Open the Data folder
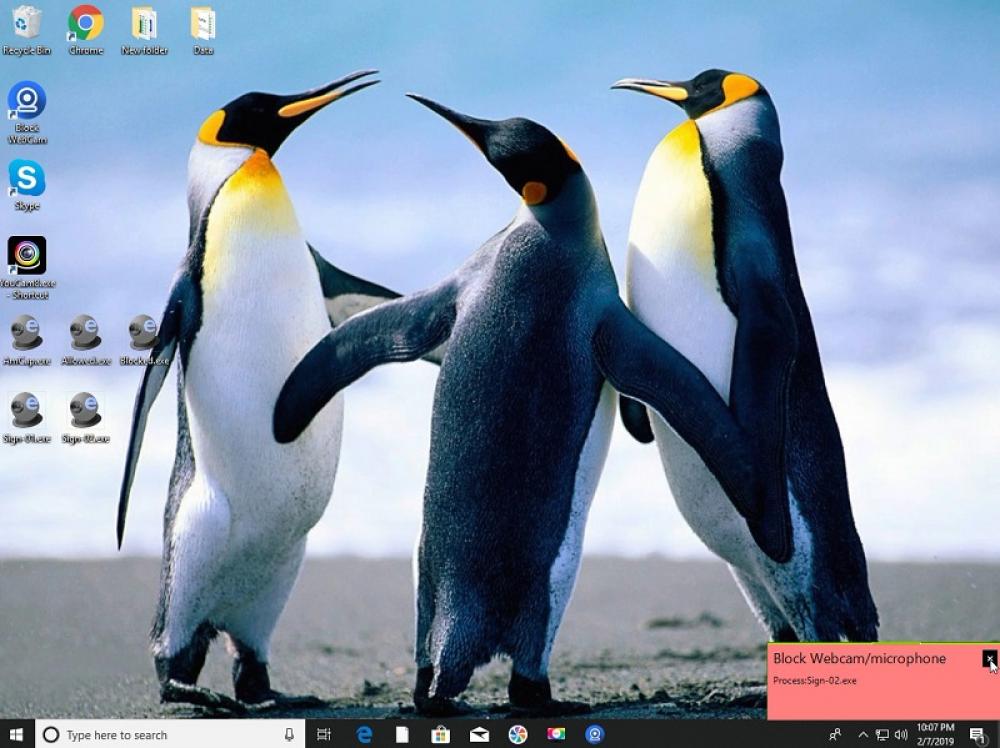 [x=205, y=25]
